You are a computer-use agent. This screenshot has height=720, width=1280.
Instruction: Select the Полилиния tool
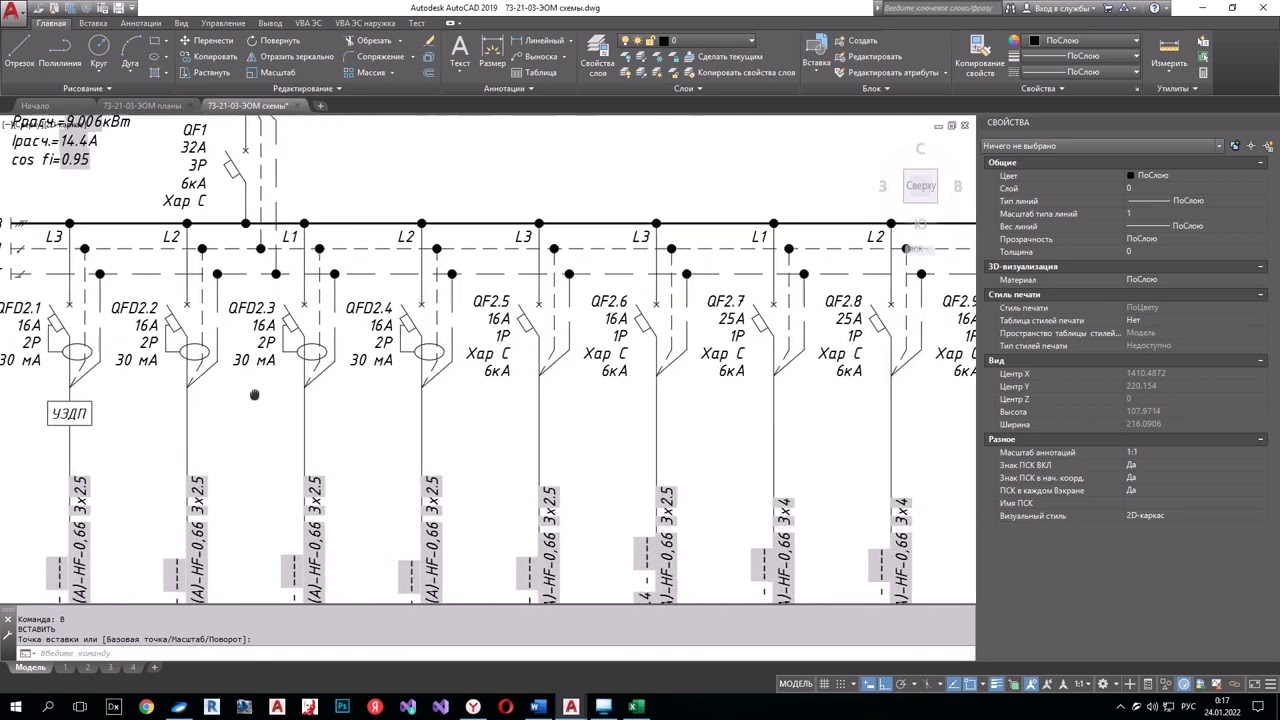coord(60,52)
